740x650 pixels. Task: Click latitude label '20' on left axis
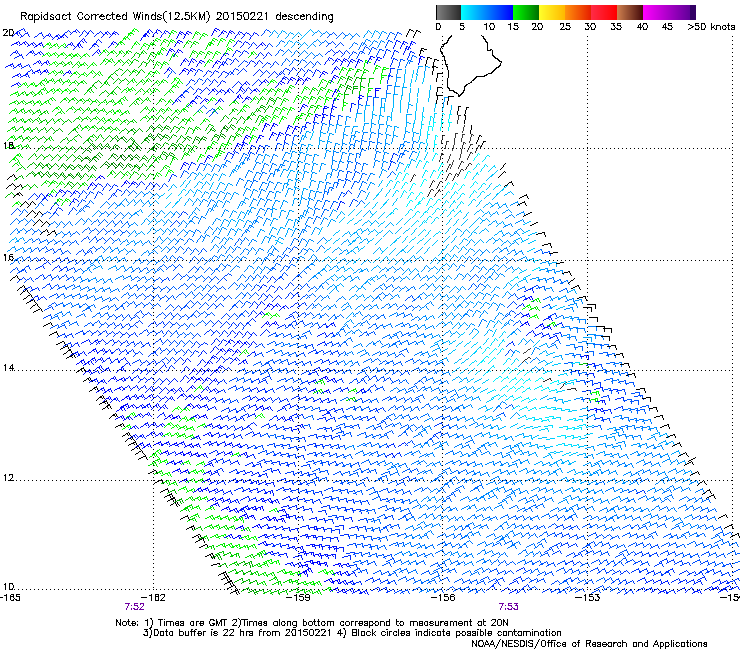coord(8,33)
